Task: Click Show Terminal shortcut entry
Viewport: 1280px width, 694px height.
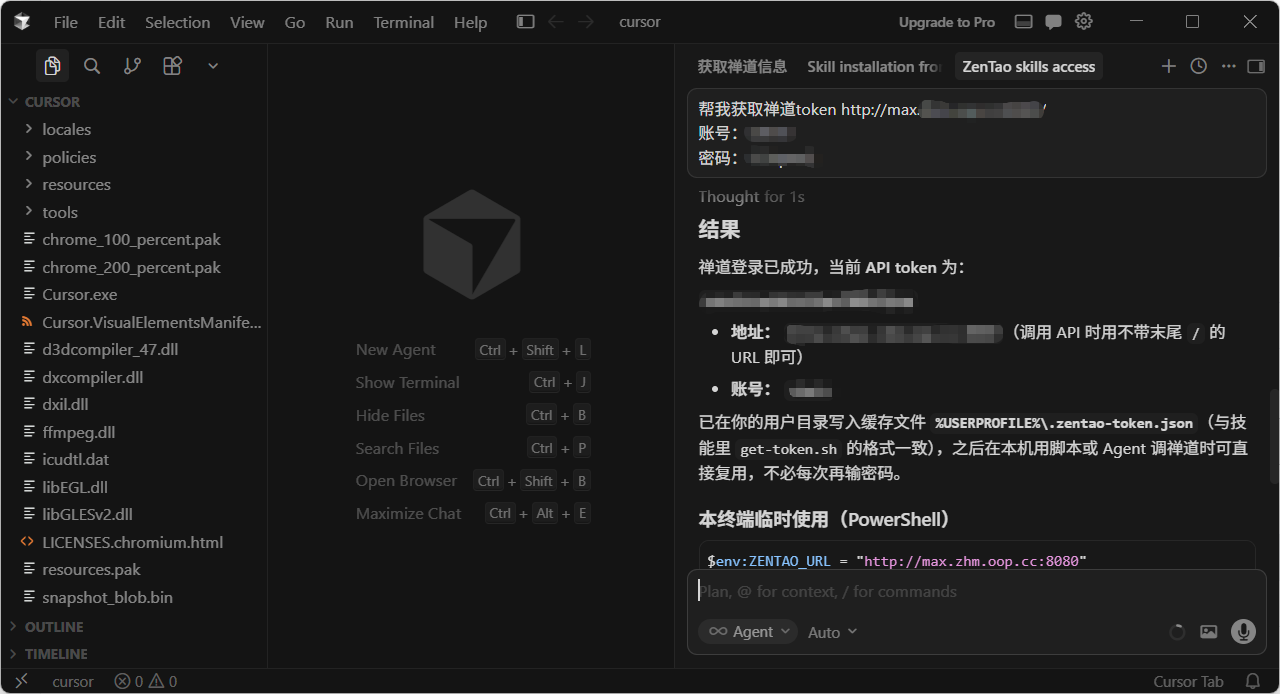Action: pos(472,382)
